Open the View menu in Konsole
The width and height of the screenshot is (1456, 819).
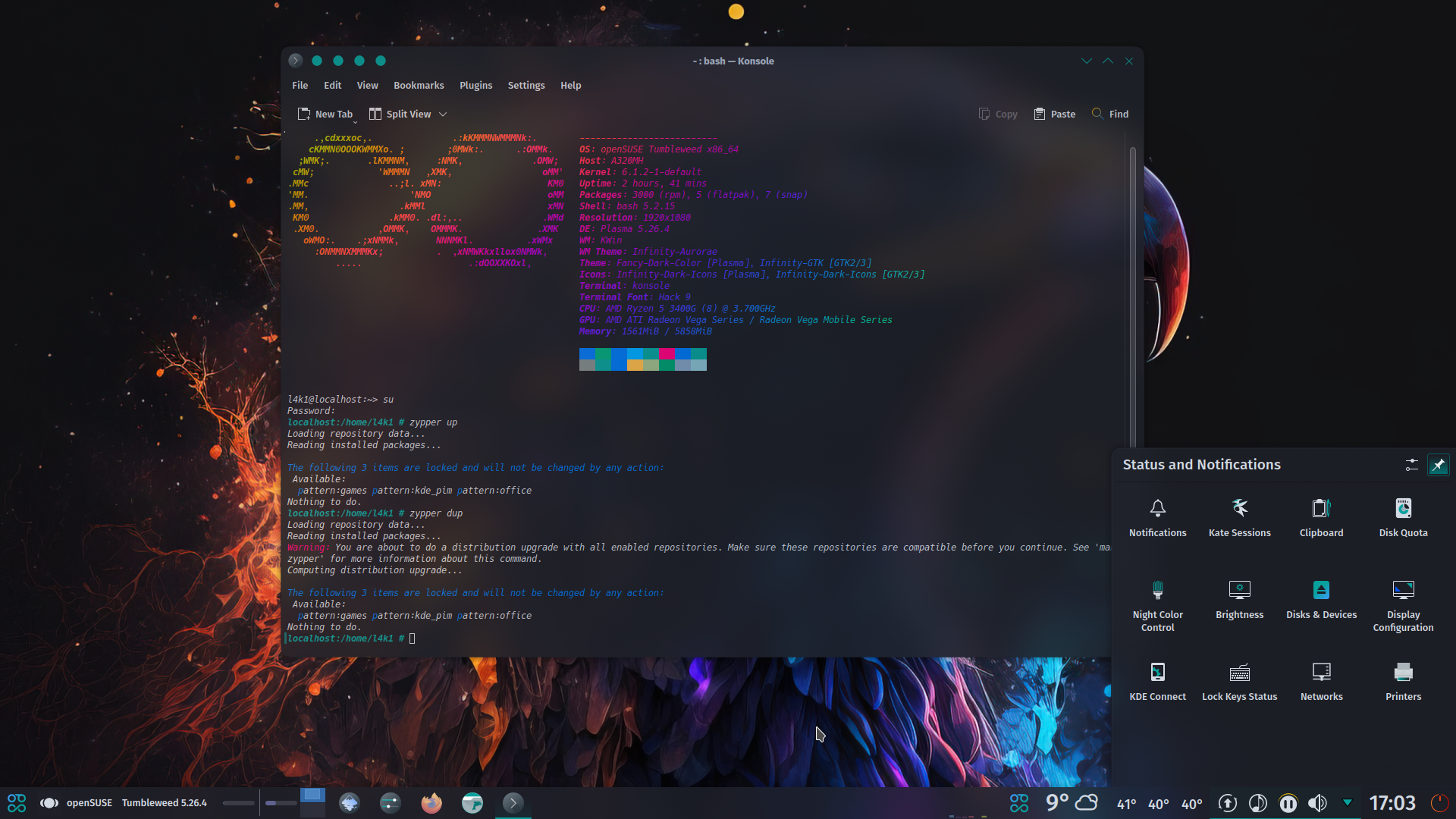click(x=368, y=86)
